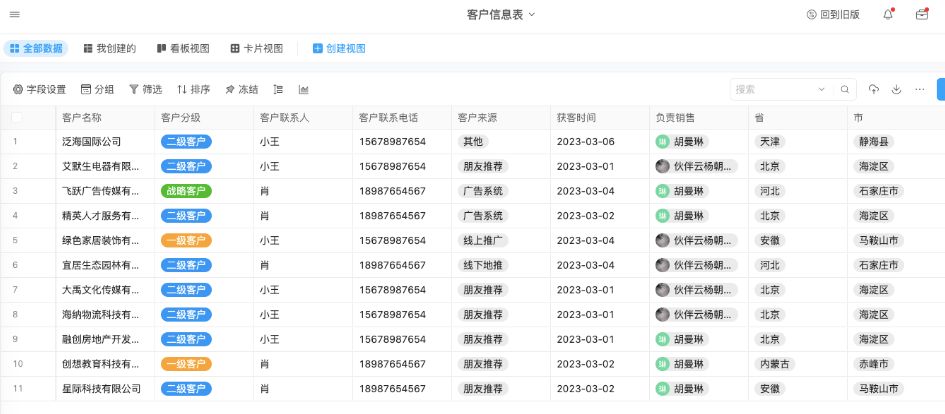The image size is (945, 414).
Task: Click the 战略客户 tag in row 3
Action: 186,191
